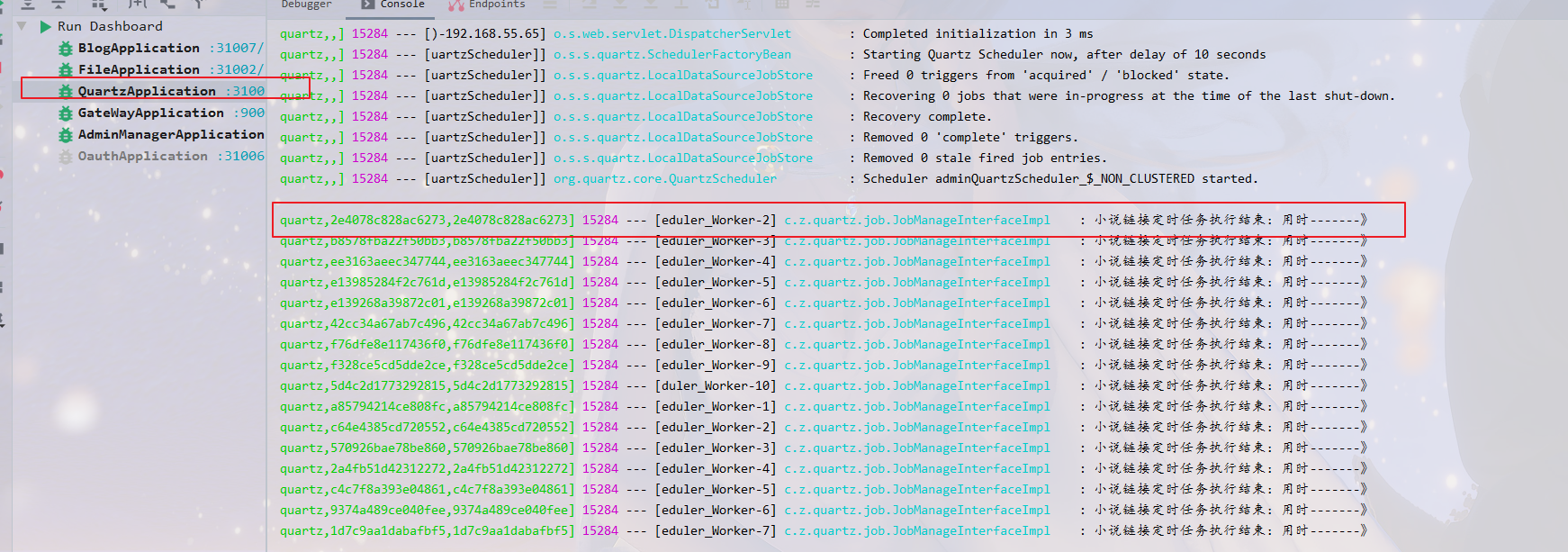Click org.quartz.core.QuartzScheduler in the console log
Viewport: 1568px width, 552px height.
664,178
